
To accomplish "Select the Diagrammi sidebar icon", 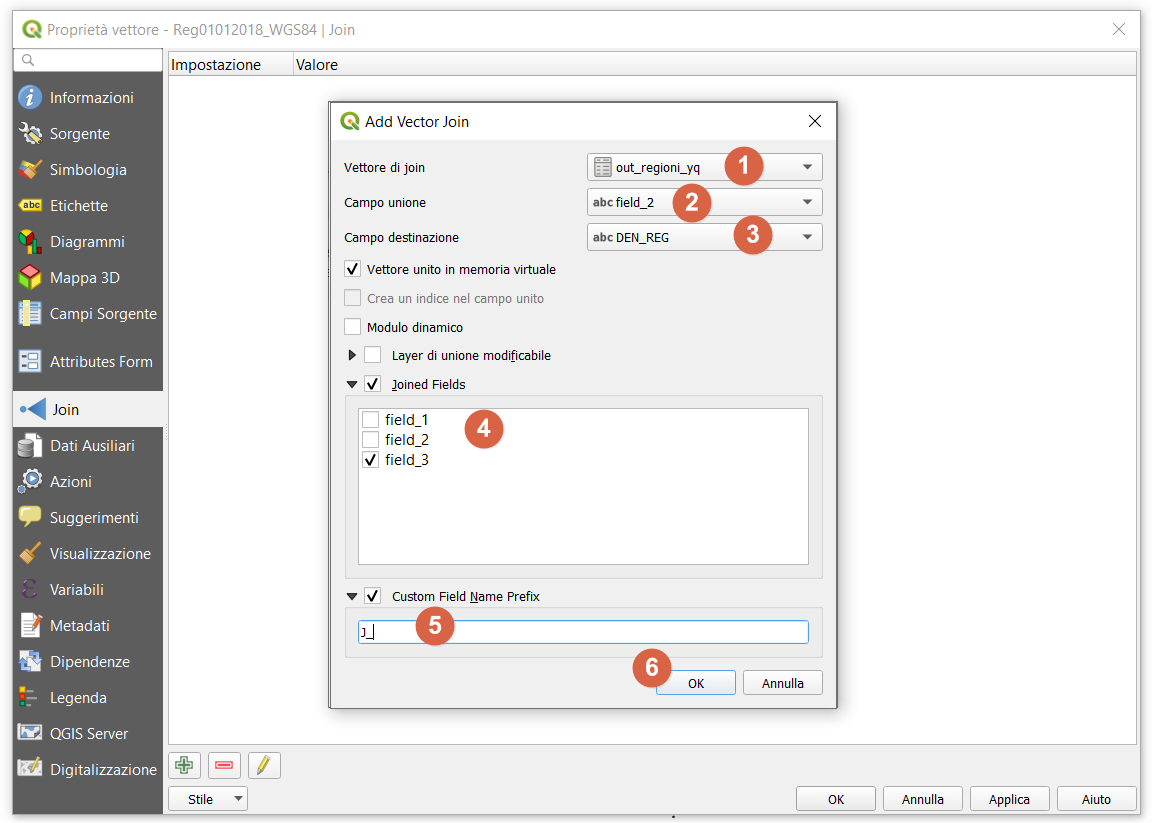I will click(31, 242).
